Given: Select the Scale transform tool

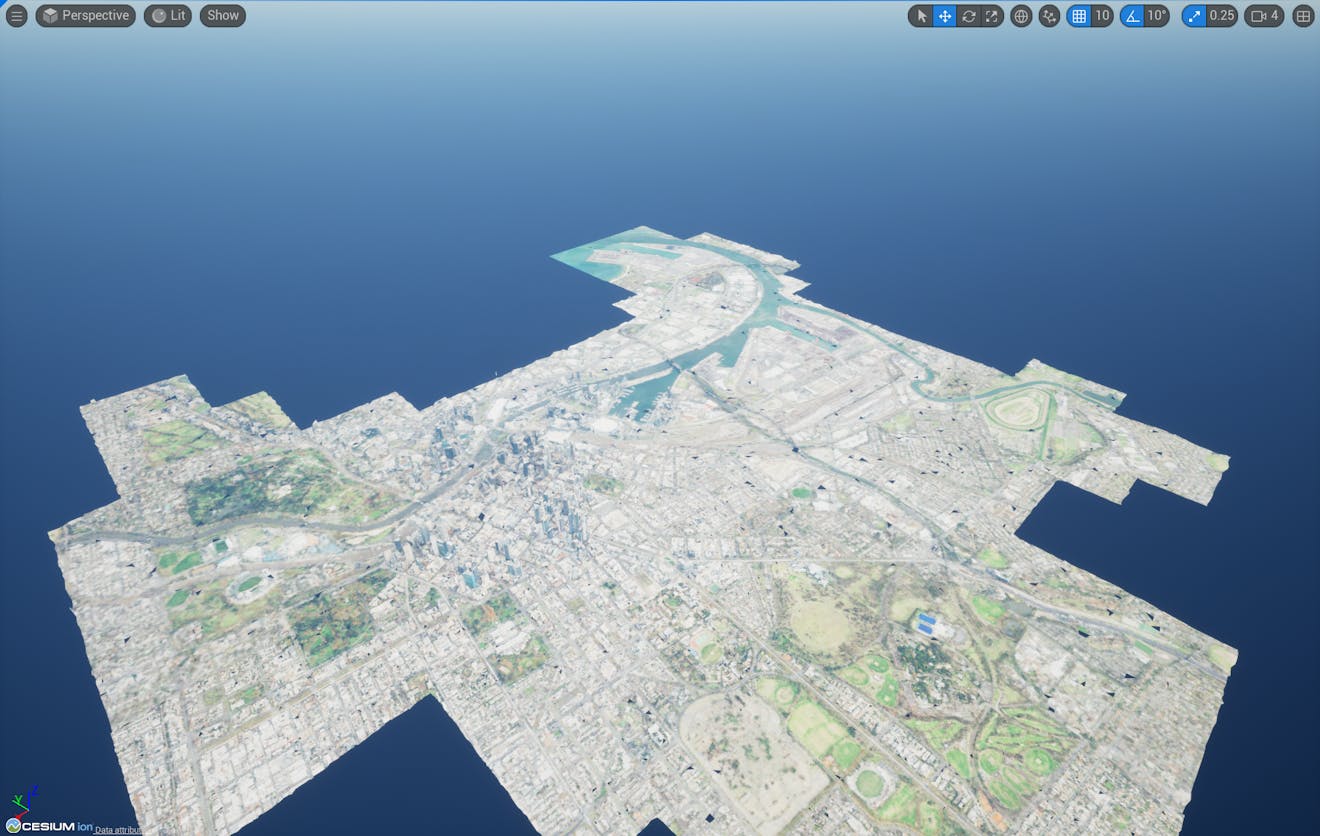Looking at the screenshot, I should click(x=991, y=15).
